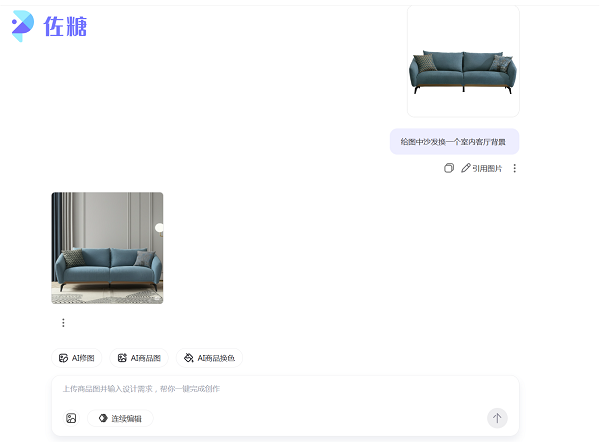Screen dimensions: 600x442
Task: Select the 给图中沙发换一个室内客厅背景 message bubble
Action: (454, 142)
